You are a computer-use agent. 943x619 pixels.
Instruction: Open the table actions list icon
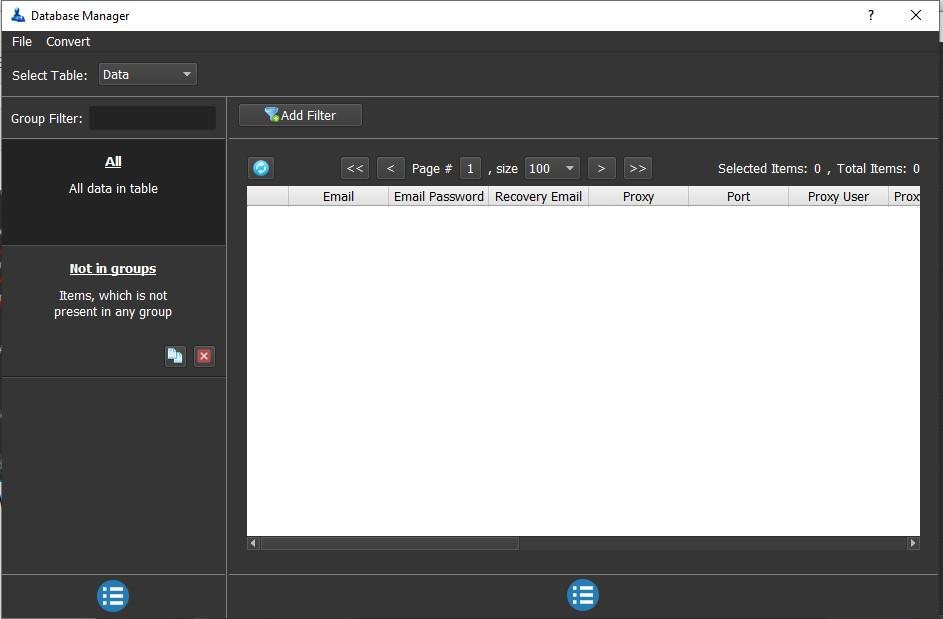[x=583, y=595]
